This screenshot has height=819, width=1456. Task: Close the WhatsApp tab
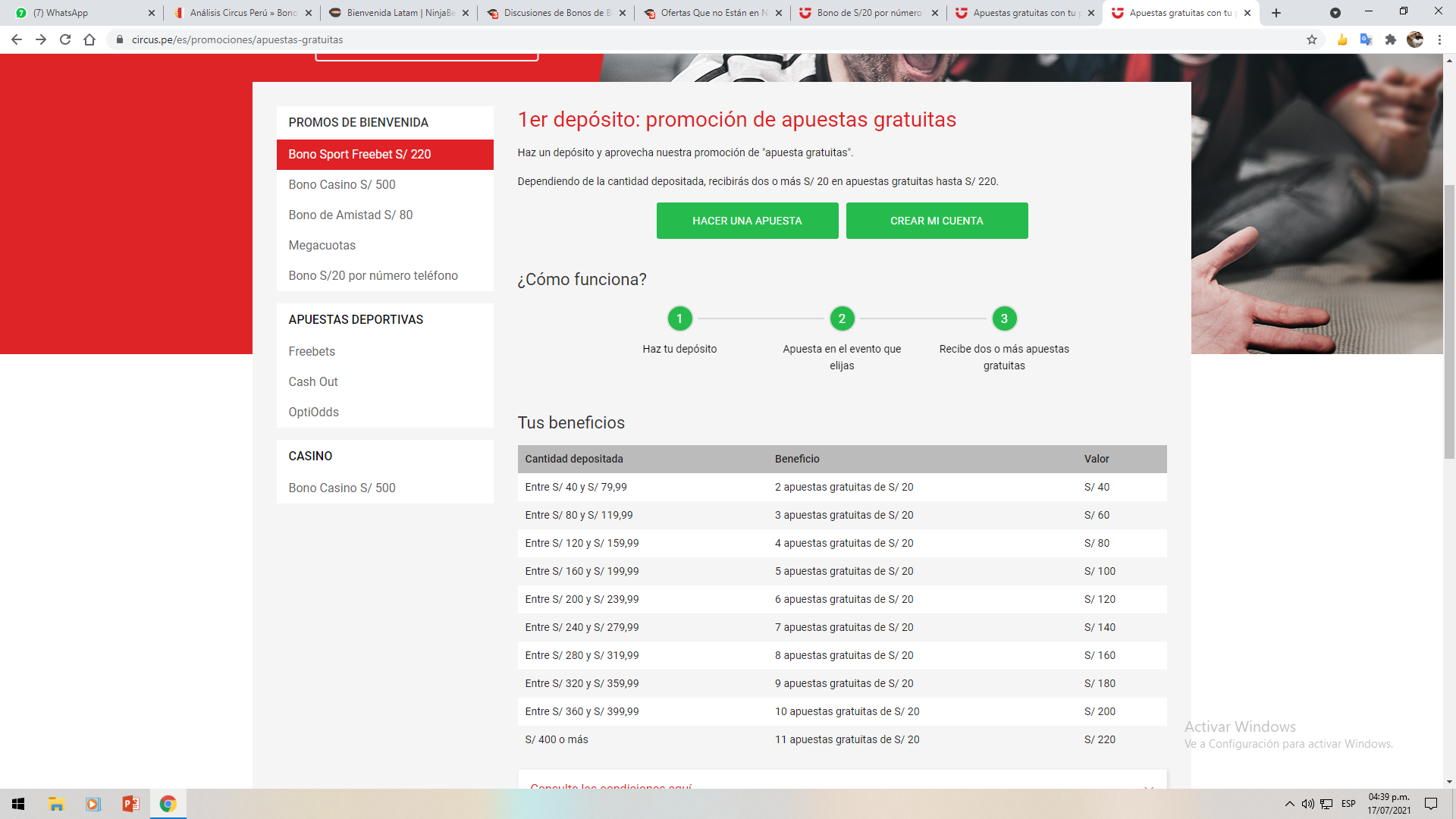pyautogui.click(x=152, y=13)
